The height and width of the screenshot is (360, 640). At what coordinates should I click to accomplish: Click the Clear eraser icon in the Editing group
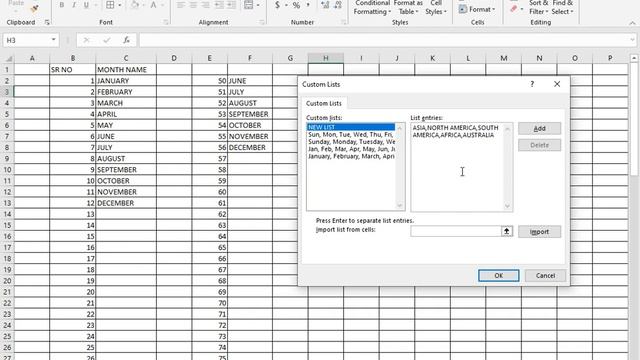[x=514, y=9]
